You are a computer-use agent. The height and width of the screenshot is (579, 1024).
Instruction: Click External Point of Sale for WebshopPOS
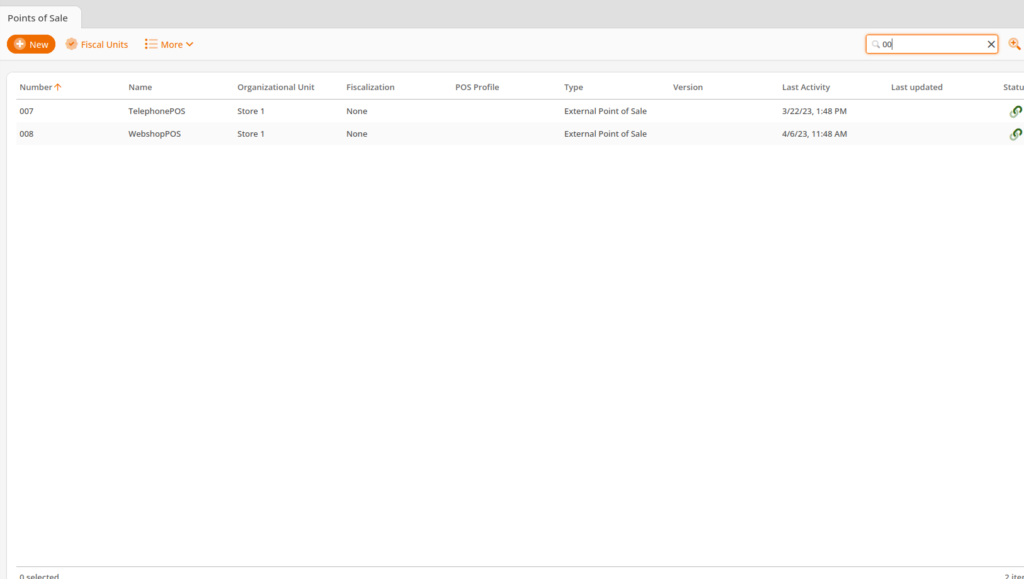click(x=605, y=134)
